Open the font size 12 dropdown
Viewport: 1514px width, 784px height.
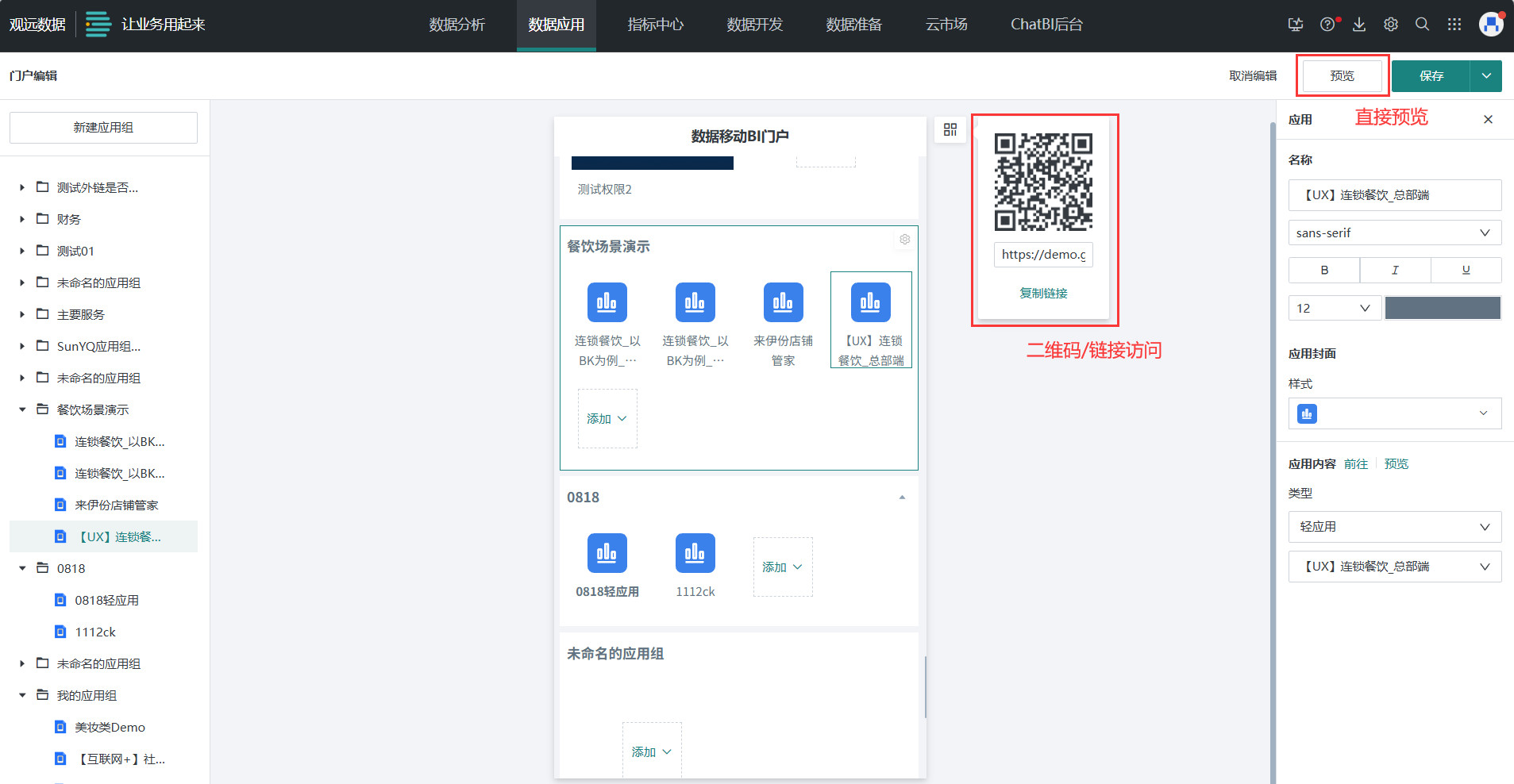[1334, 308]
